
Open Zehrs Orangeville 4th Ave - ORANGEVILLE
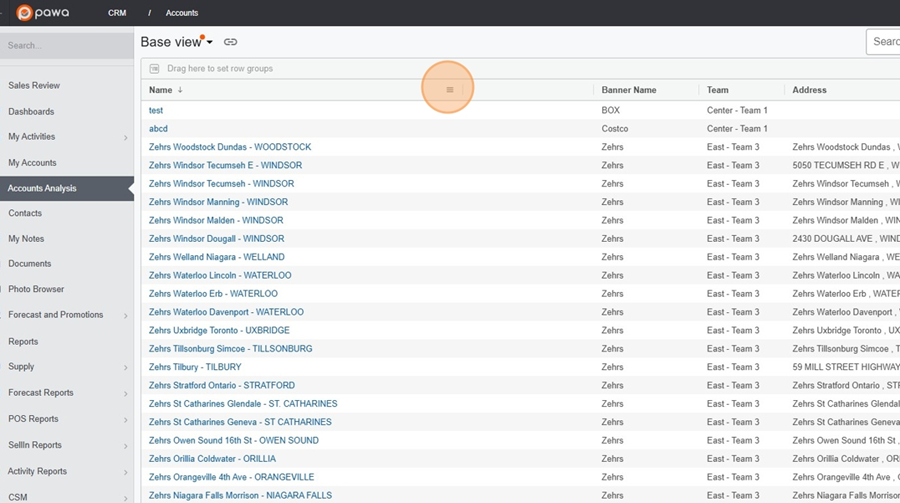[x=231, y=477]
